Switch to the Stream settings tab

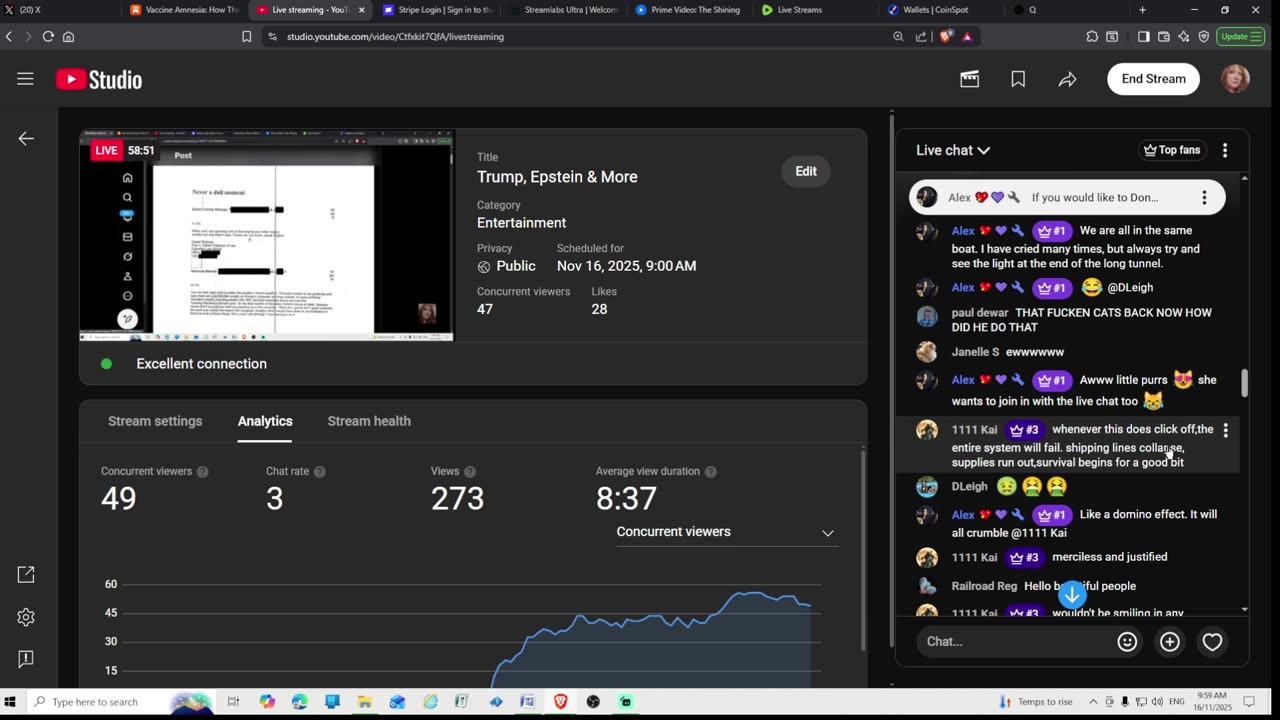pyautogui.click(x=155, y=421)
